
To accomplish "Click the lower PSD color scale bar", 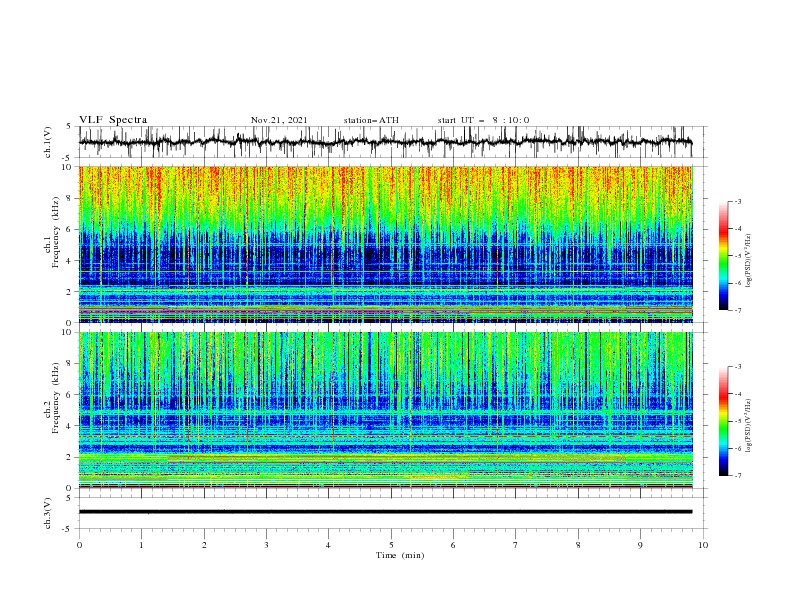I will pos(724,421).
